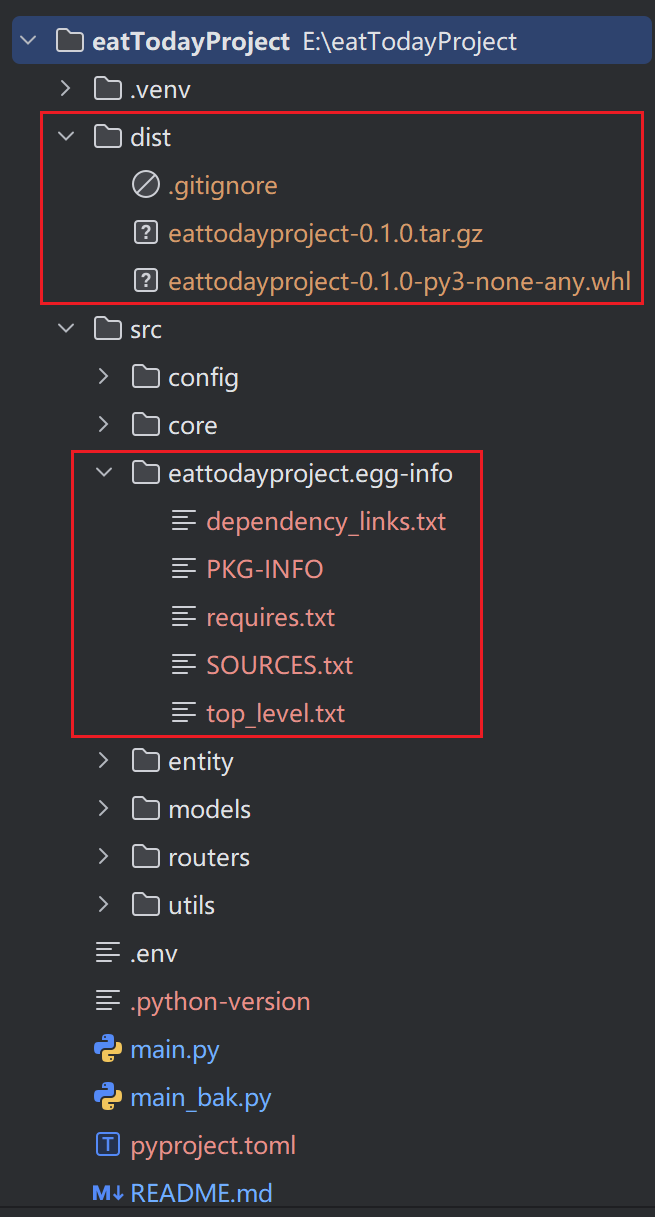Click the Python icon beside main.py
The width and height of the screenshot is (655, 1217).
[107, 1049]
